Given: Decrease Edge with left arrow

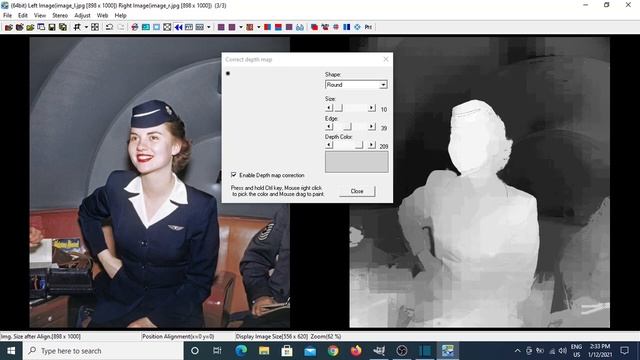Looking at the screenshot, I should pyautogui.click(x=329, y=127).
